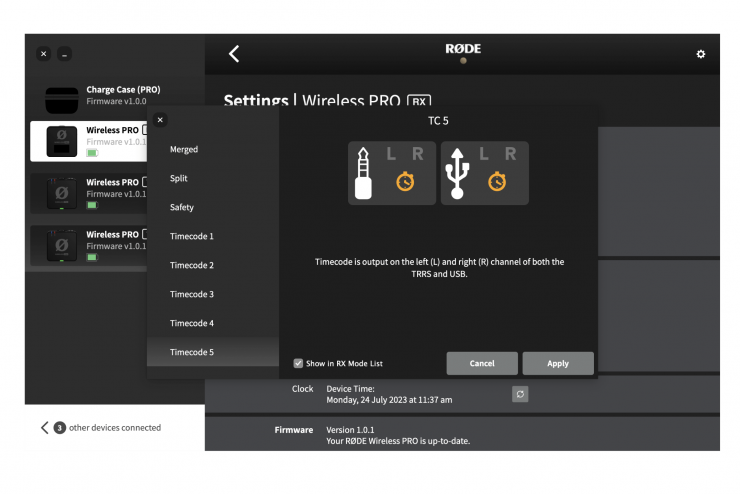This screenshot has height=494, width=740.
Task: Select Timecode 5 in the list
Action: 192,352
